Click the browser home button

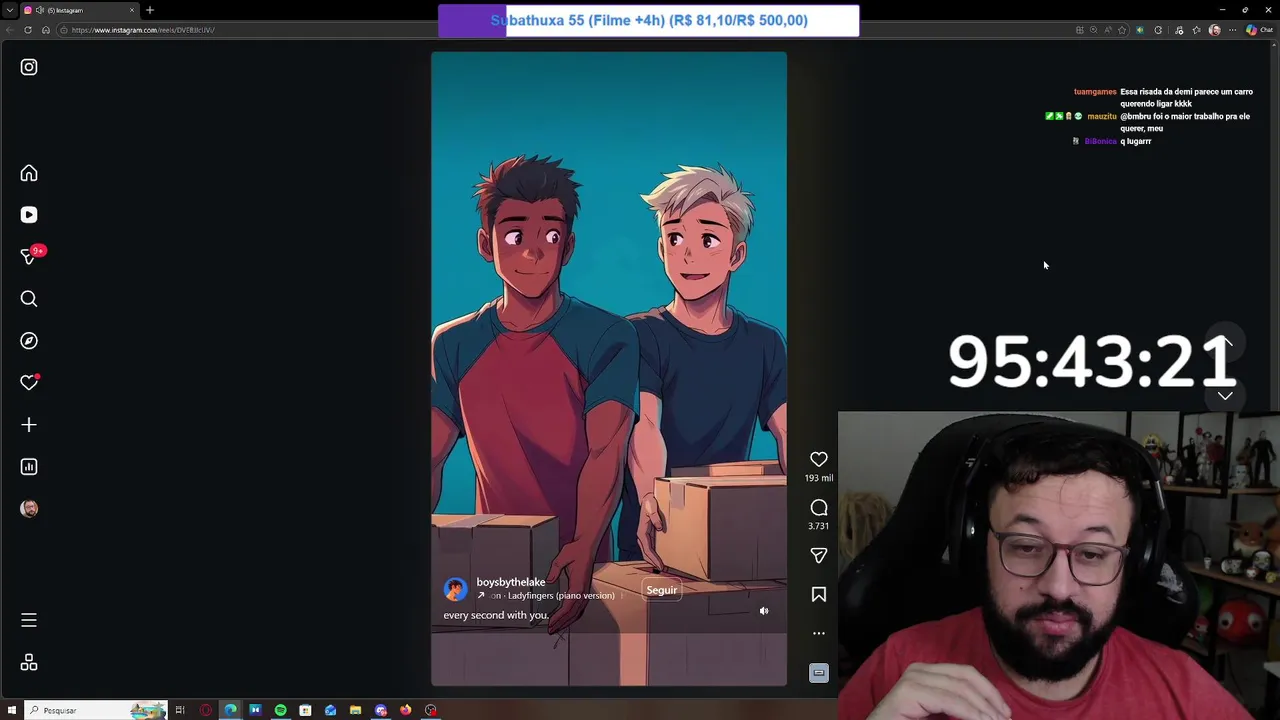pos(46,30)
